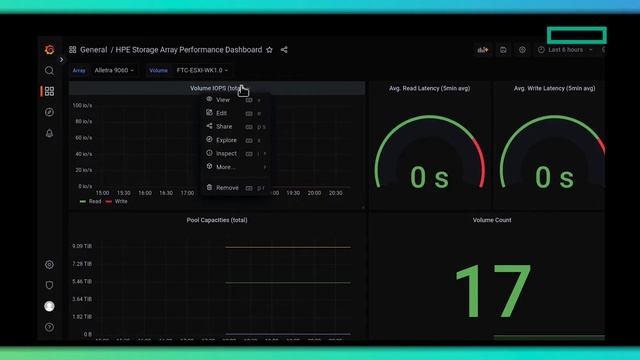Expand the sidebar with the chevron arrow

tap(61, 60)
